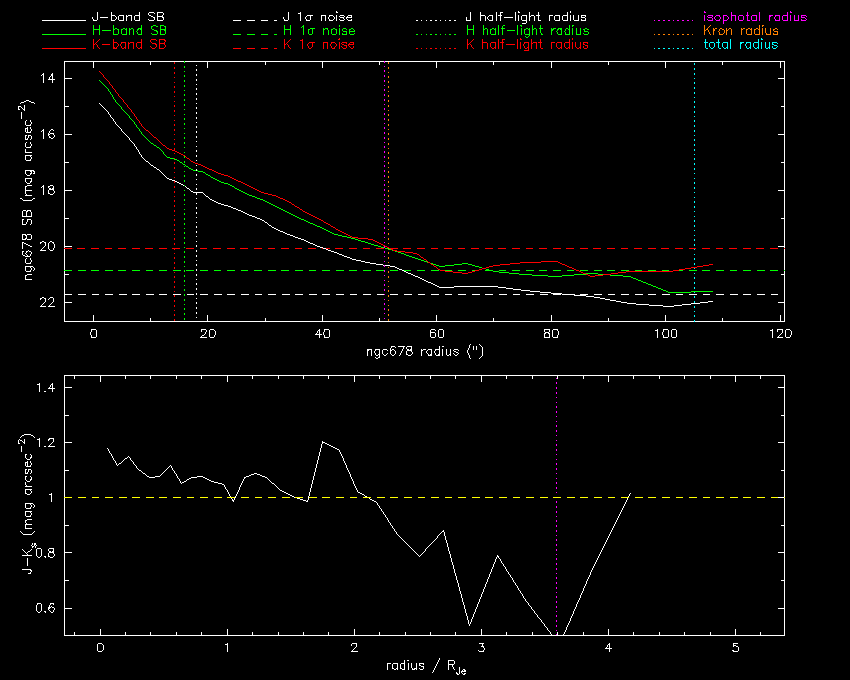
Task: Click the radius / RJe axis title
Action: pos(425,667)
